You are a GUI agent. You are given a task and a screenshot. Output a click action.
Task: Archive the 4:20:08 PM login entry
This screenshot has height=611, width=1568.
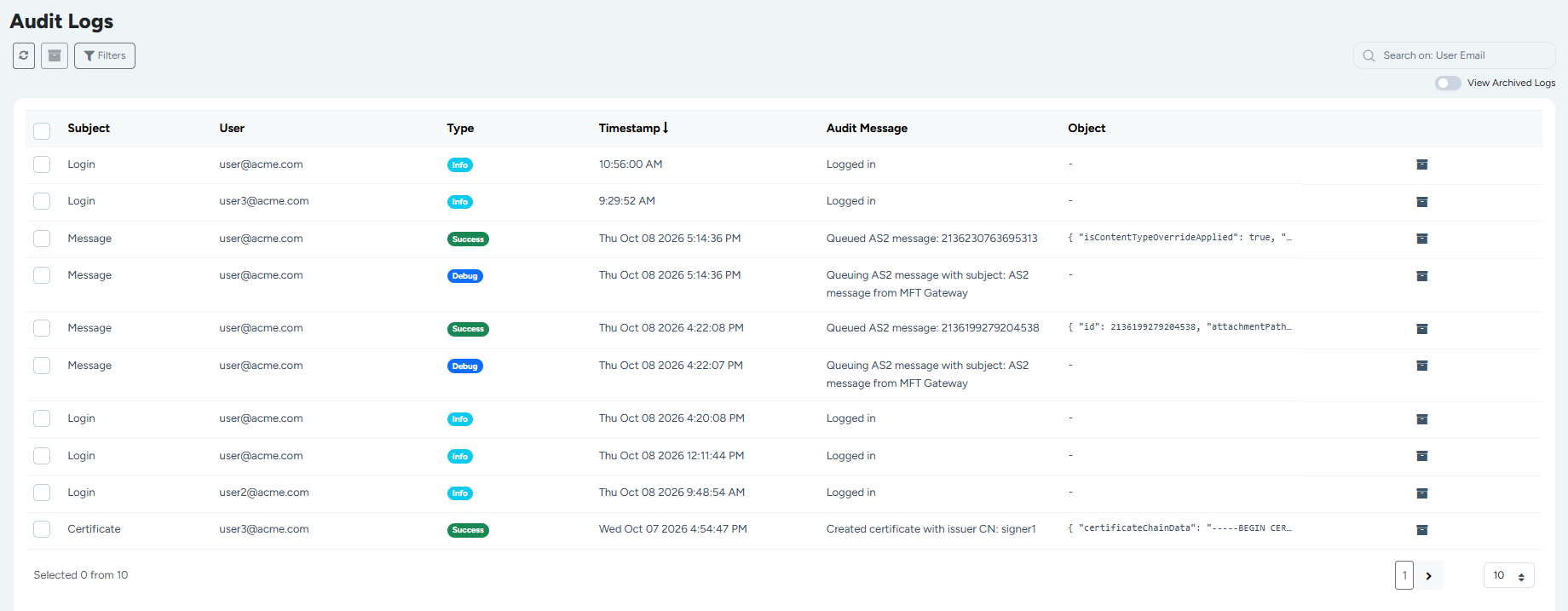[1422, 419]
